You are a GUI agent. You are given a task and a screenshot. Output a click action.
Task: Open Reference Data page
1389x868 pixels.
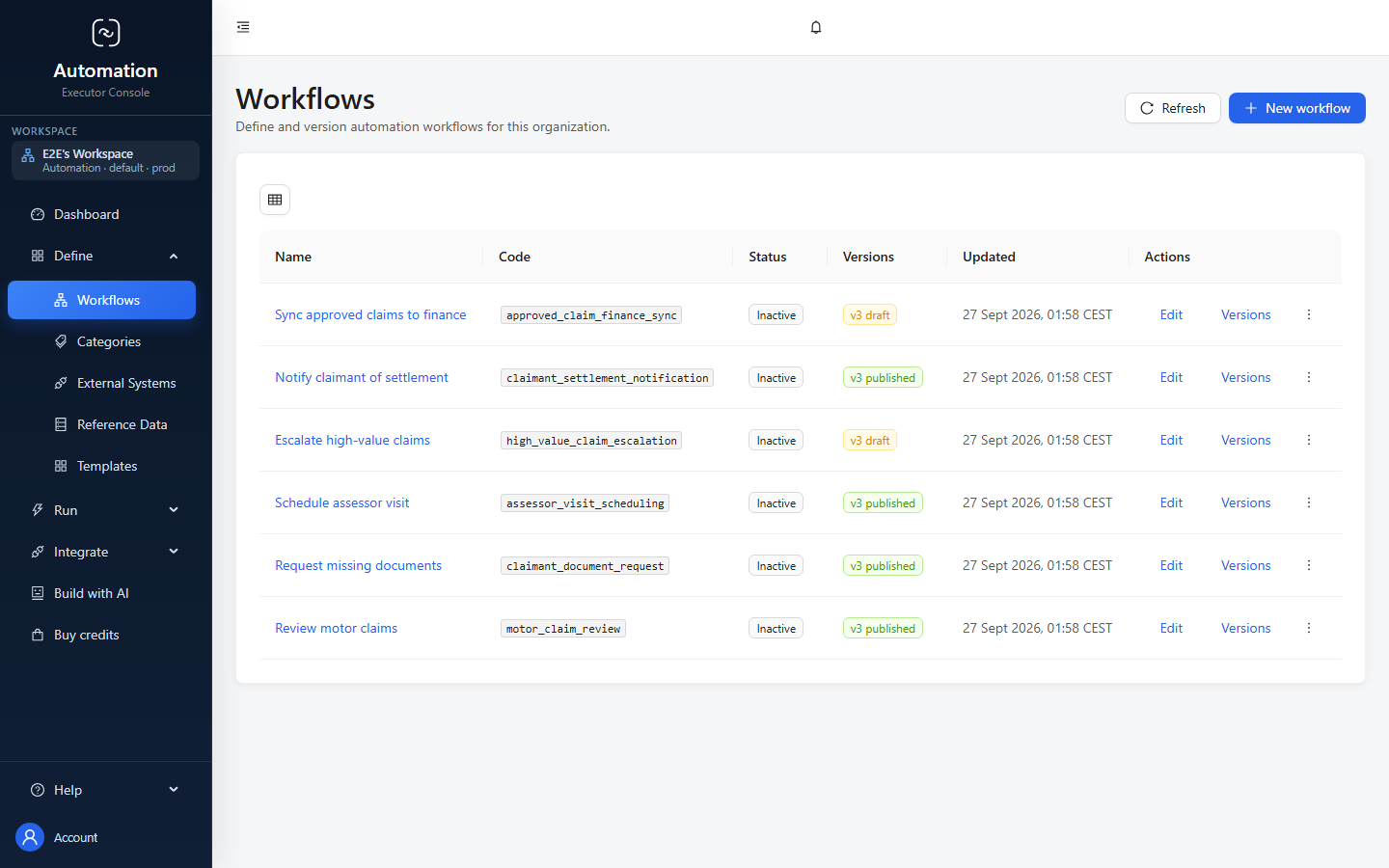coord(101,424)
